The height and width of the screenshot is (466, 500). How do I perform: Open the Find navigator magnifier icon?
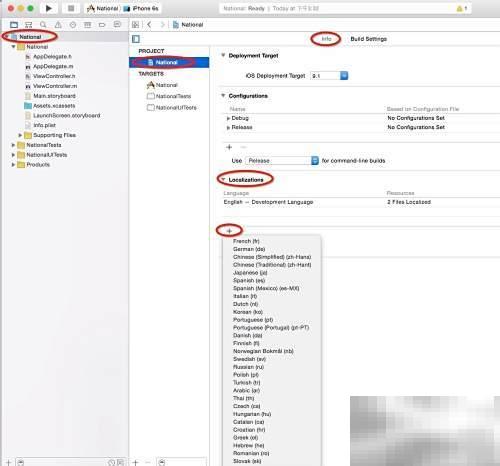tap(43, 25)
